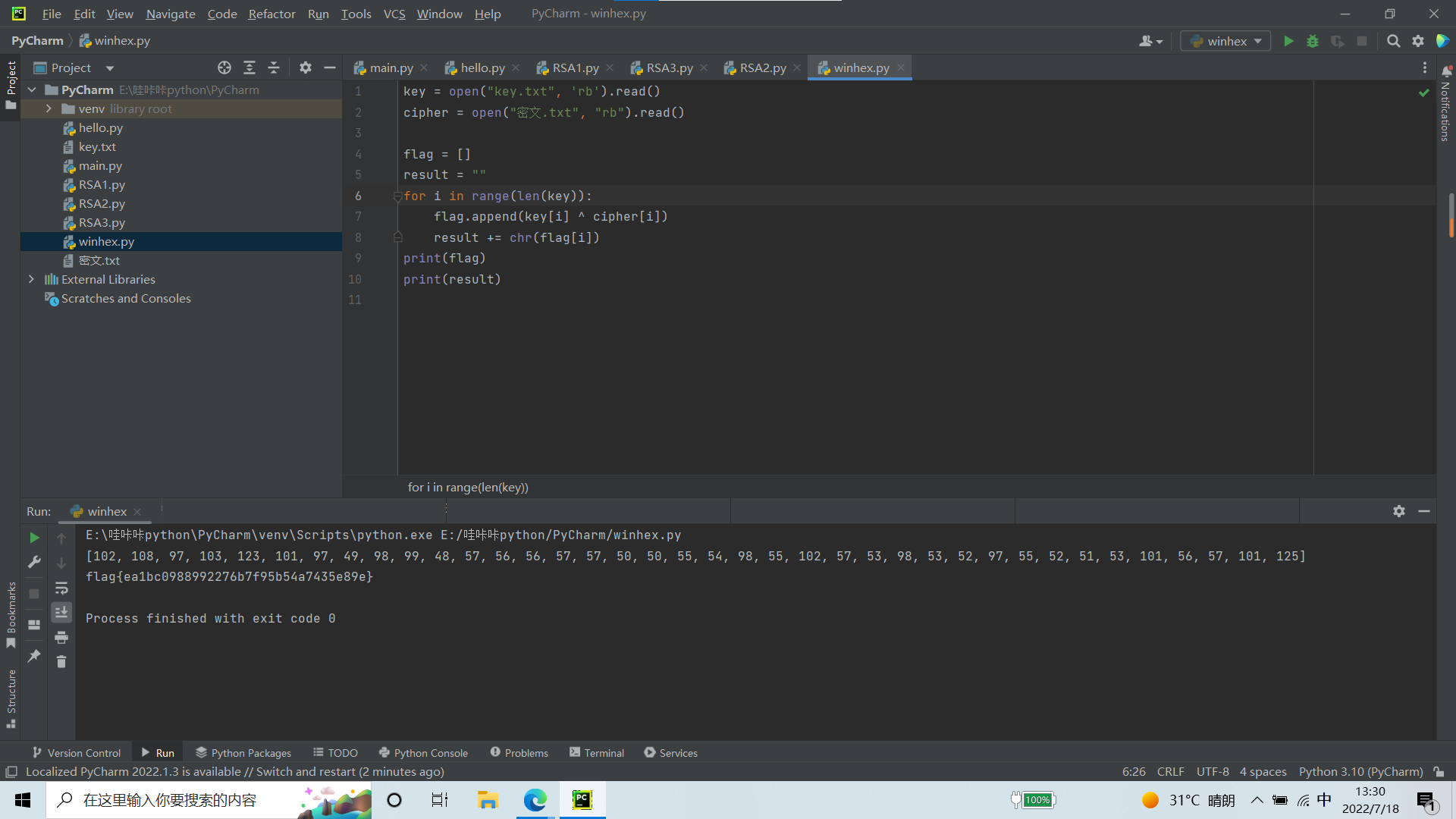Toggle read-only lock icon in status bar
The height and width of the screenshot is (819, 1456).
1439,771
